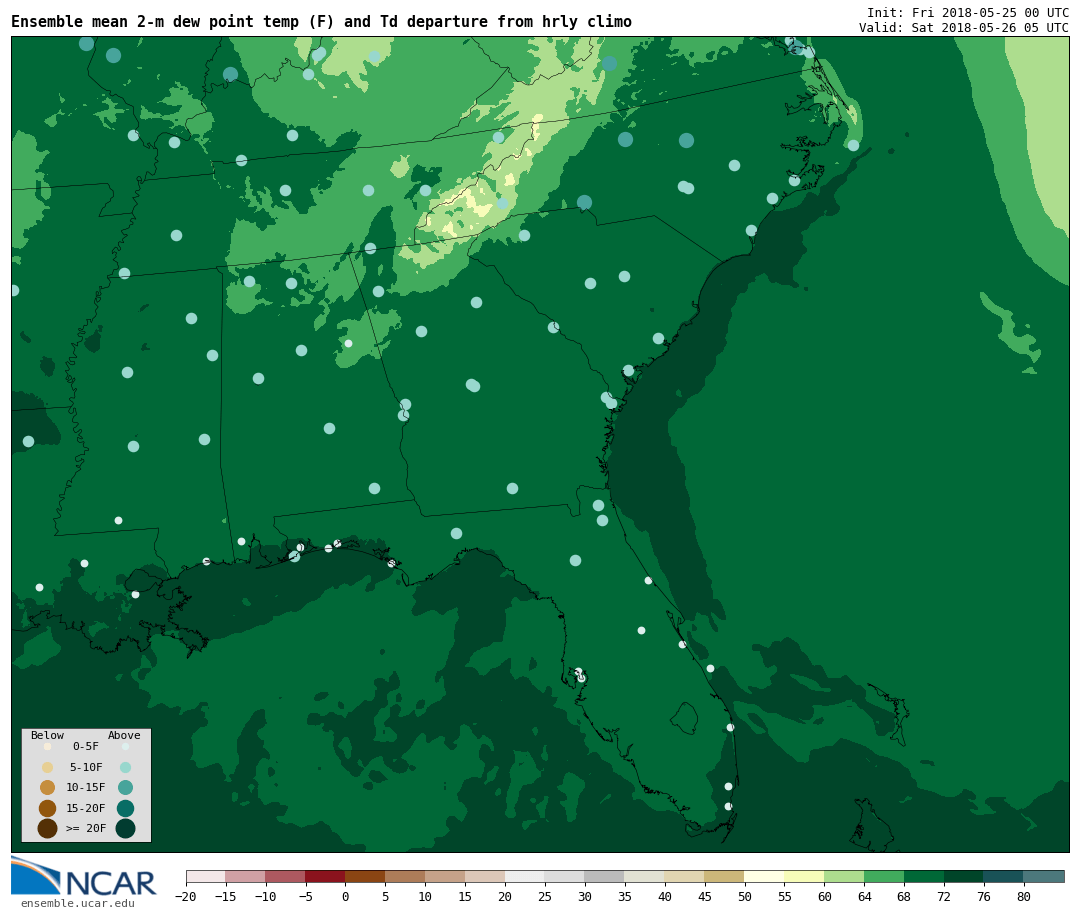Pick the color bar swatch between -20 and -15

click(x=206, y=877)
